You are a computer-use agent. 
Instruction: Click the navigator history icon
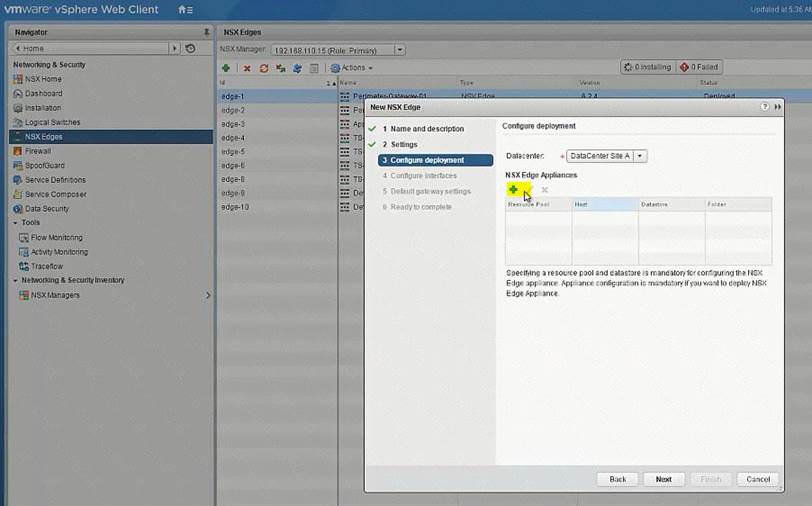(190, 48)
